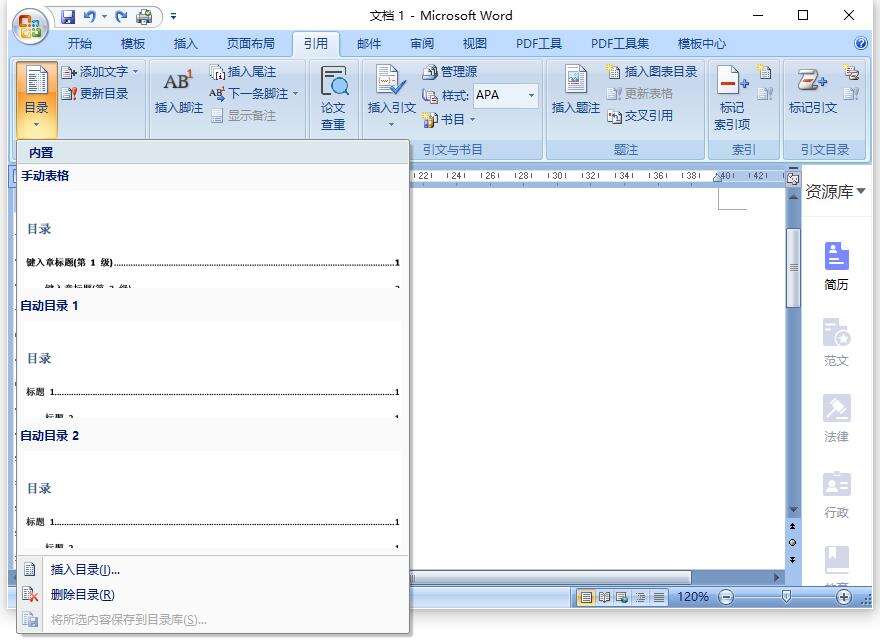Screen dimensions: 880x640
Task: Open the 开始 ribbon tab
Action: tap(80, 43)
